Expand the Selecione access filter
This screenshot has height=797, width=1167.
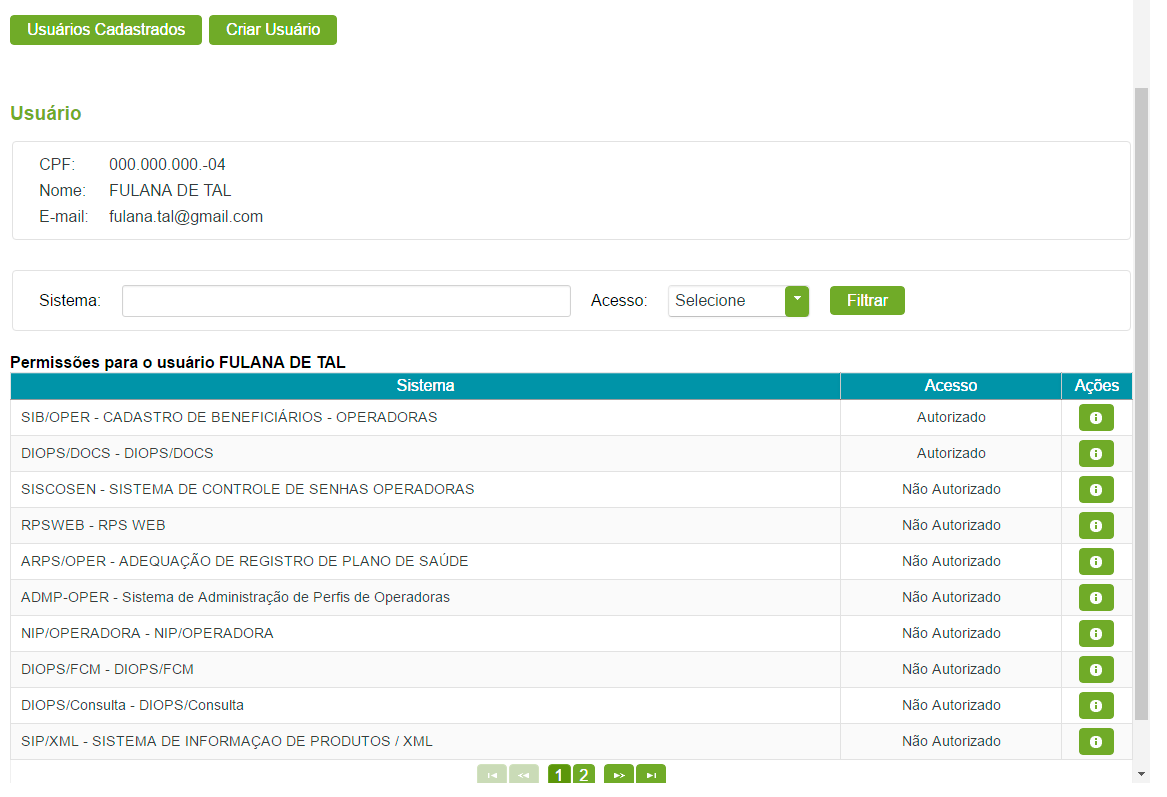[725, 300]
